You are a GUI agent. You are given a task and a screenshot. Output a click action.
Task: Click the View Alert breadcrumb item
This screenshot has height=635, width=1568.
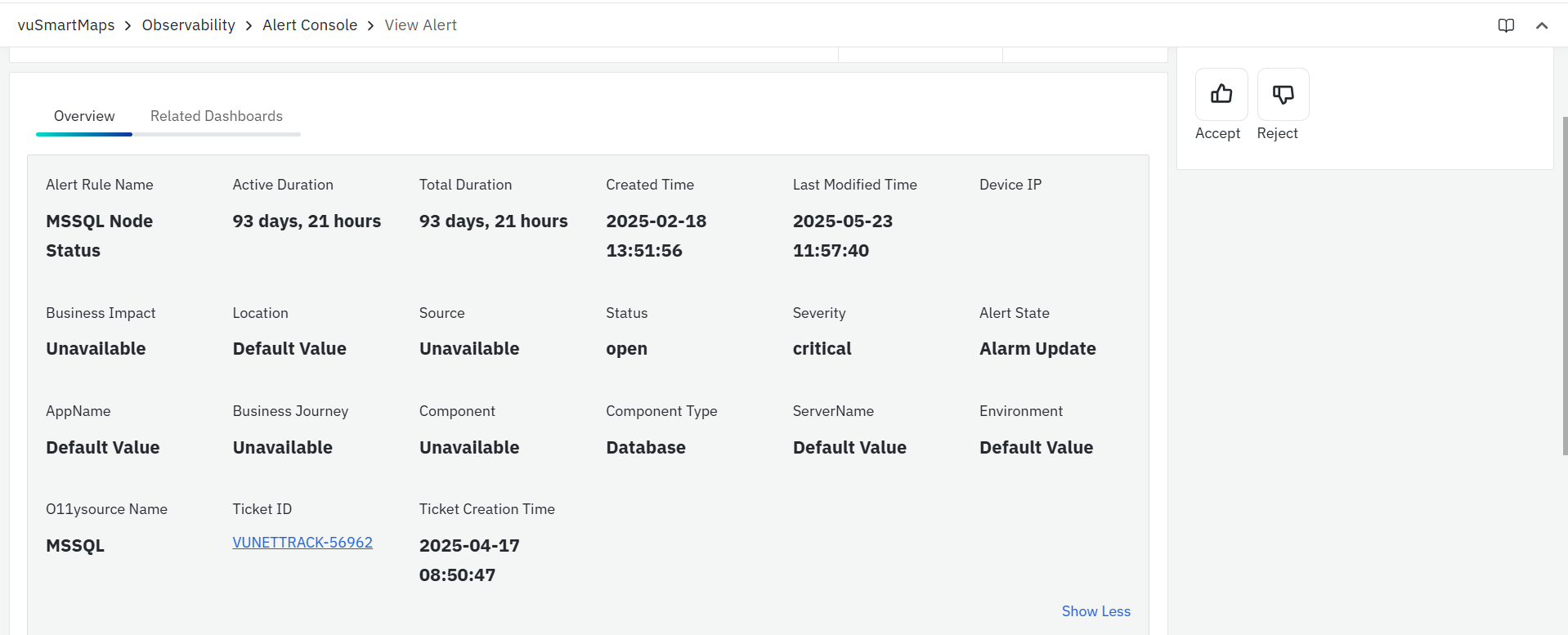(420, 25)
